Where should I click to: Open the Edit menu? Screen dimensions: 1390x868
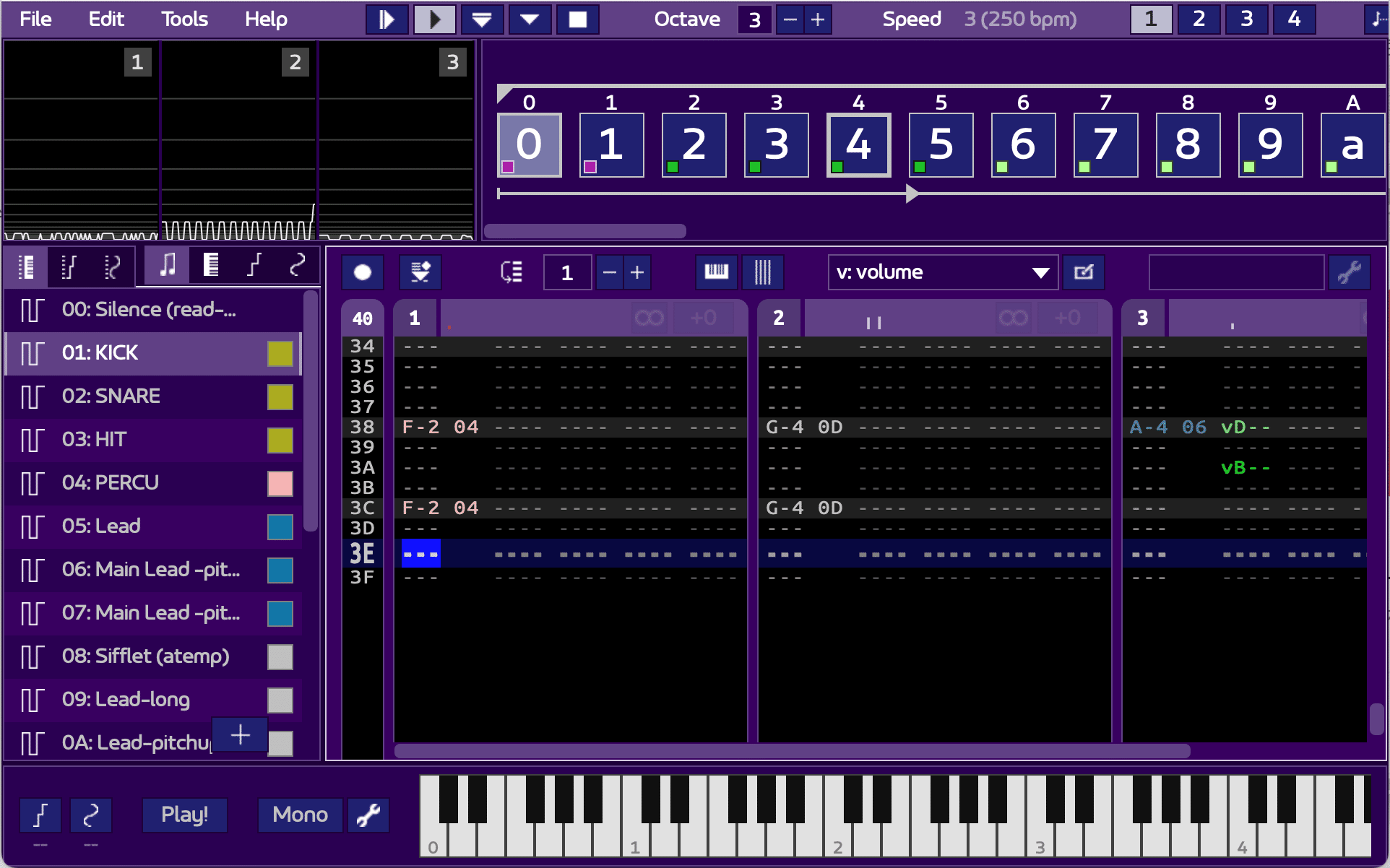point(106,19)
